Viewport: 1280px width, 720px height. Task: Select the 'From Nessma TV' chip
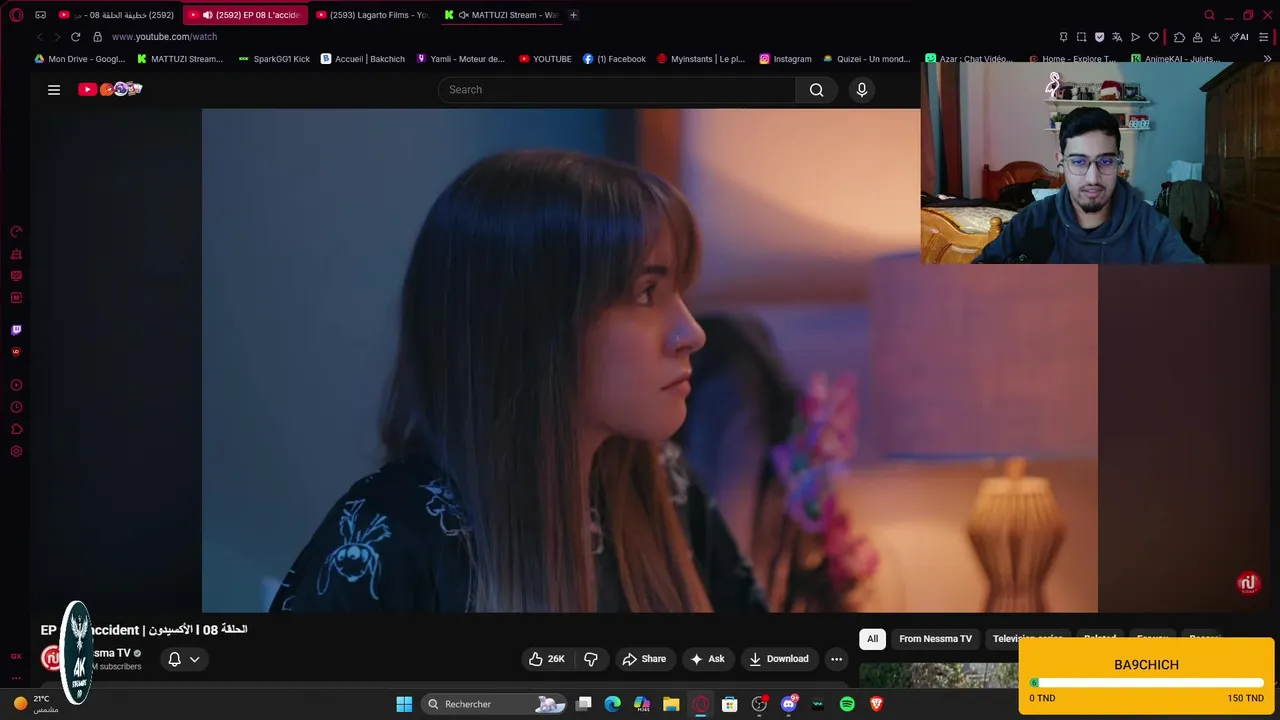[935, 639]
